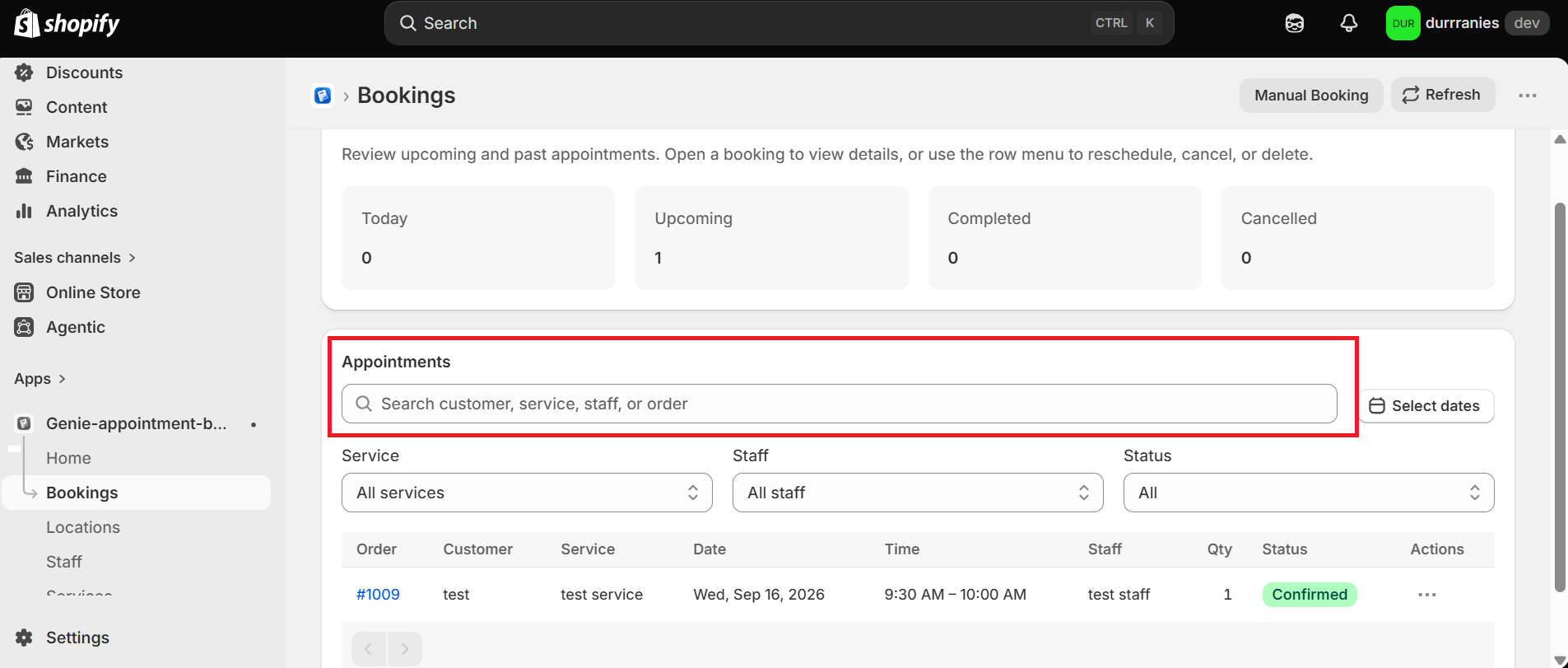Screen dimensions: 1568x668
Task: Click the Finance bank icon
Action: click(24, 176)
